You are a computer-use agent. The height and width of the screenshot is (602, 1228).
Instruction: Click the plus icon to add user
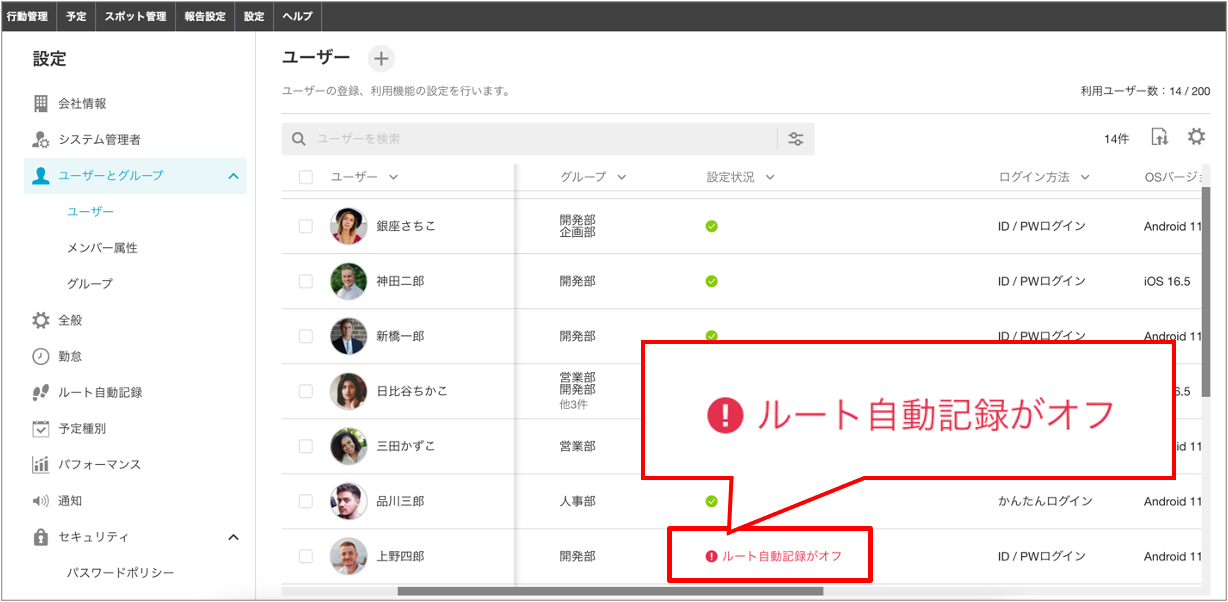381,59
